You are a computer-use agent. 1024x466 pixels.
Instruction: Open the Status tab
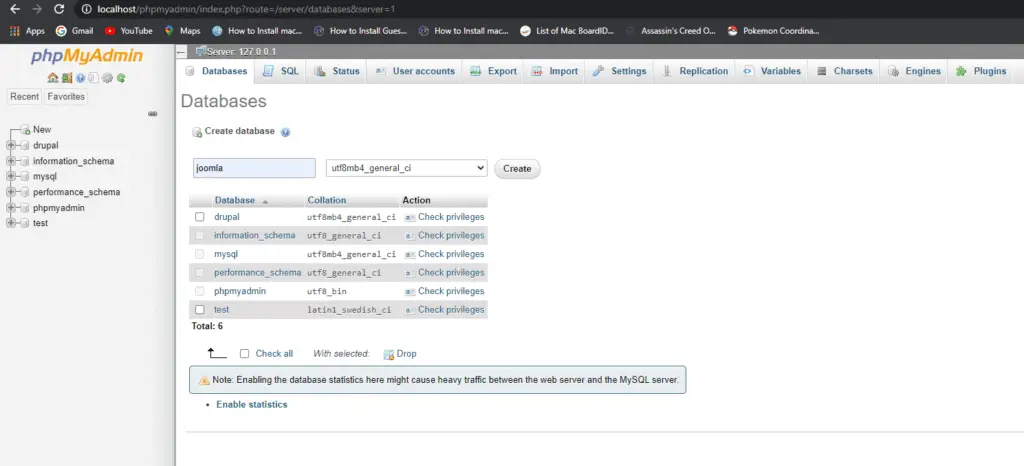click(337, 71)
